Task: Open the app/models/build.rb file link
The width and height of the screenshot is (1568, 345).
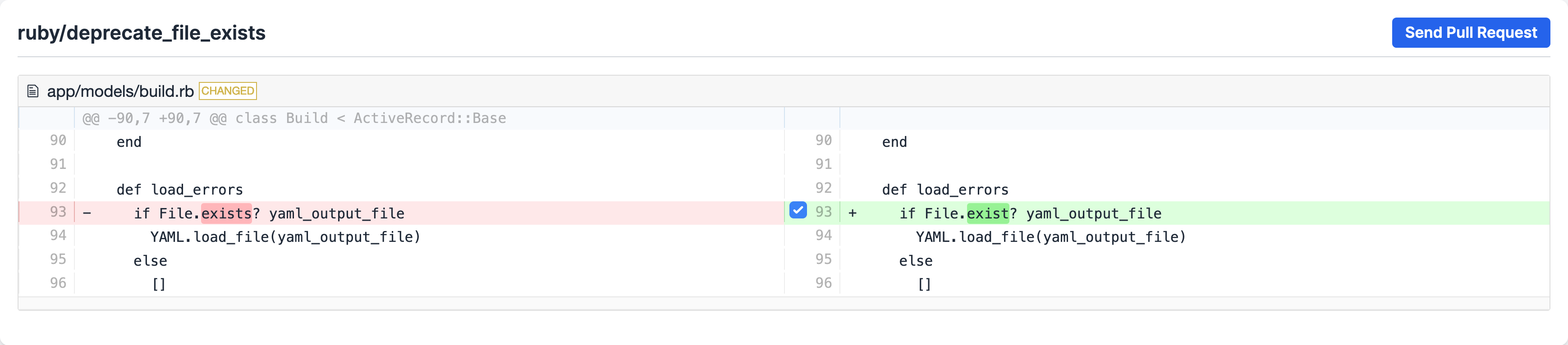Action: click(120, 91)
